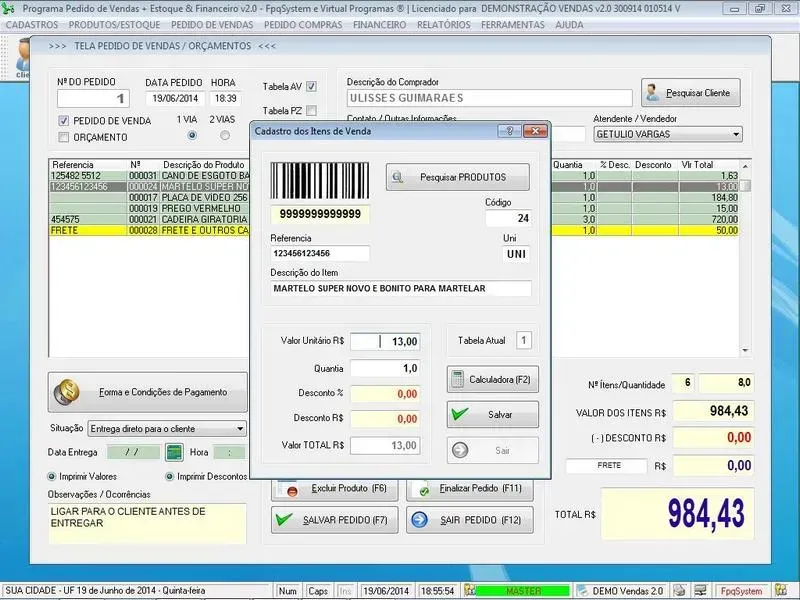Image resolution: width=800 pixels, height=600 pixels.
Task: Click the person icon on Pesquisar Cliente
Action: click(x=654, y=93)
